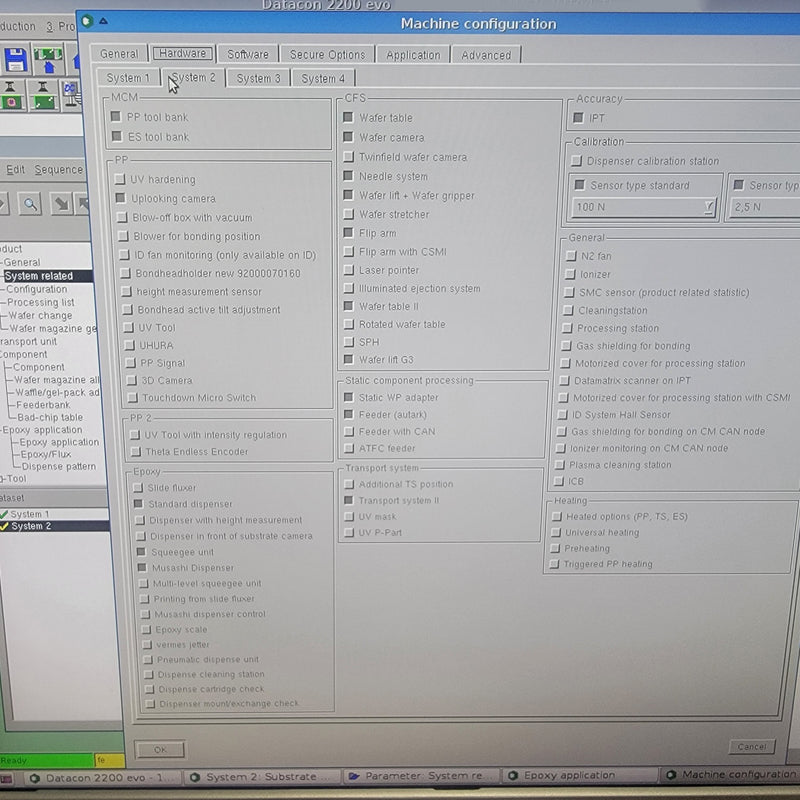Click the System 2: Substrate taskbar entry
The height and width of the screenshot is (800, 800).
260,777
